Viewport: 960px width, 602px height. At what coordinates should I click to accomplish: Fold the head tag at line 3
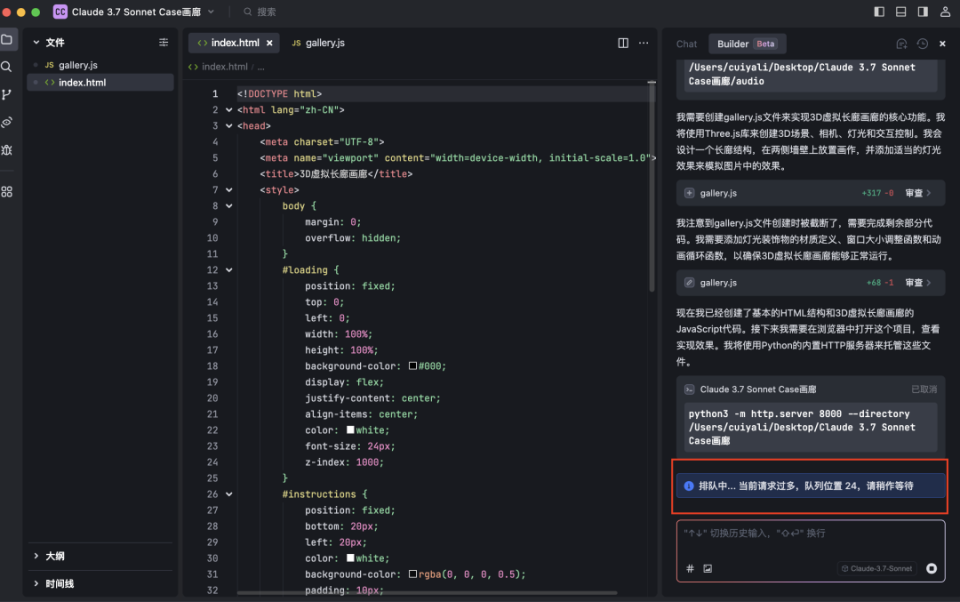click(x=229, y=126)
